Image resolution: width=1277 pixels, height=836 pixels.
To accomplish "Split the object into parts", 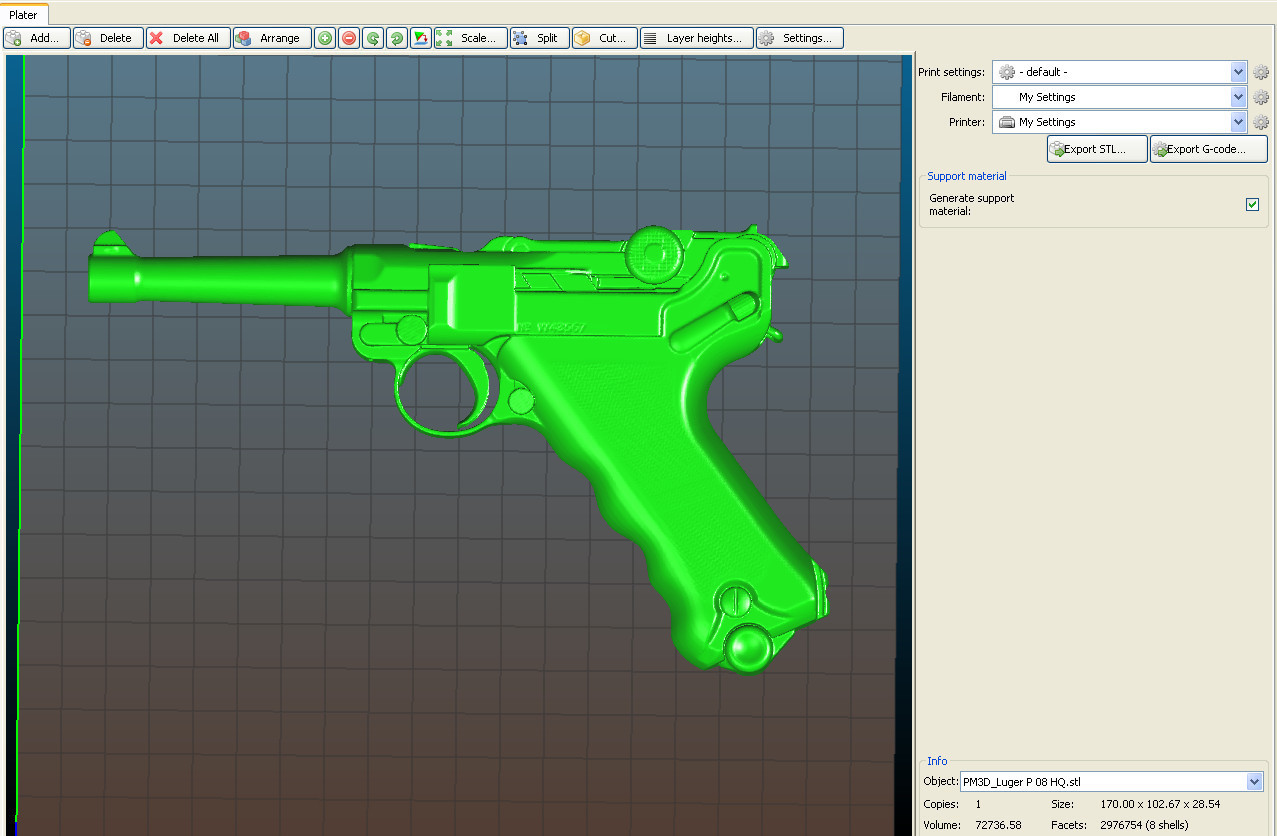I will (540, 38).
